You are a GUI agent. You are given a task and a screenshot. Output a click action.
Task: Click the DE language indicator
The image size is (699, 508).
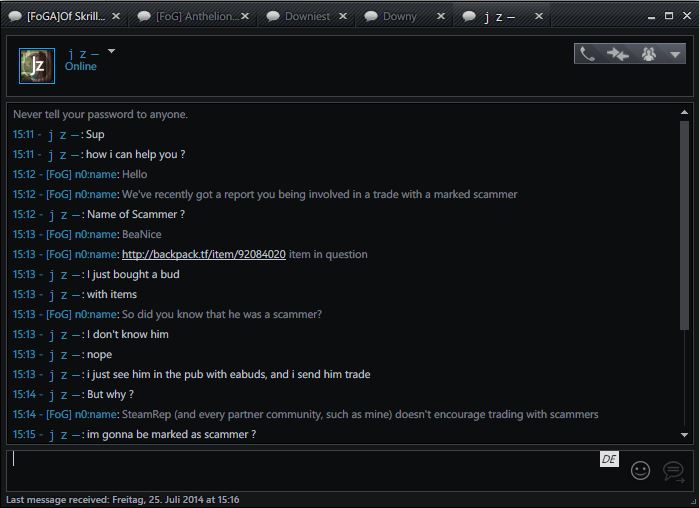pyautogui.click(x=609, y=459)
